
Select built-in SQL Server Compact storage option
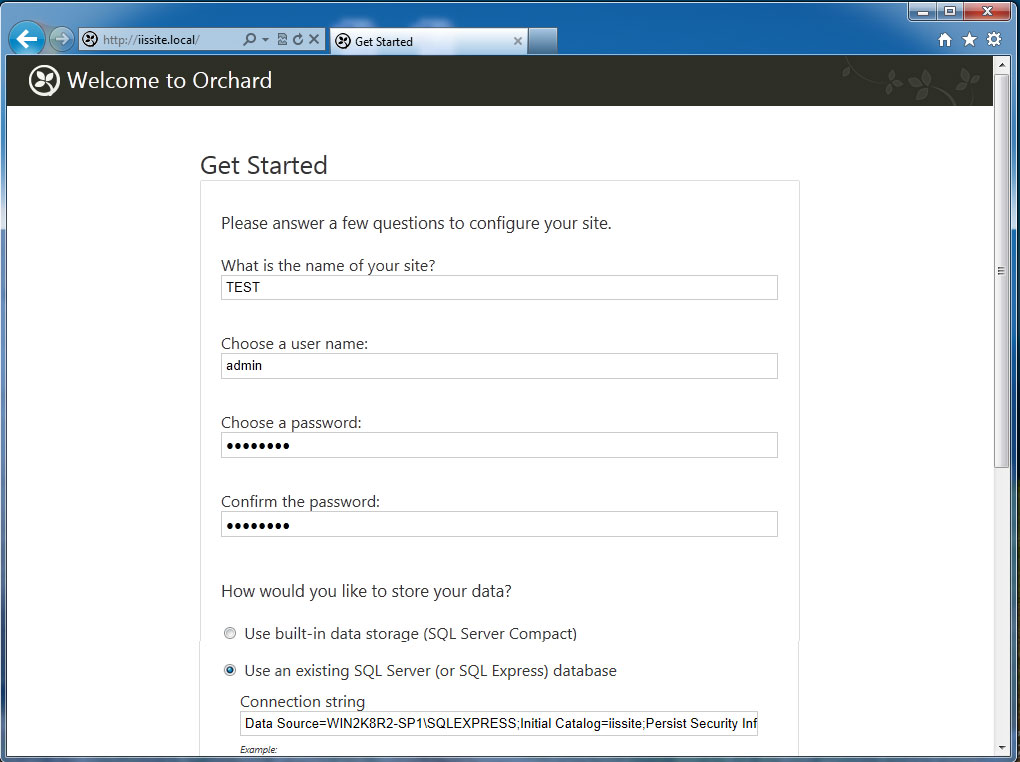pos(230,633)
